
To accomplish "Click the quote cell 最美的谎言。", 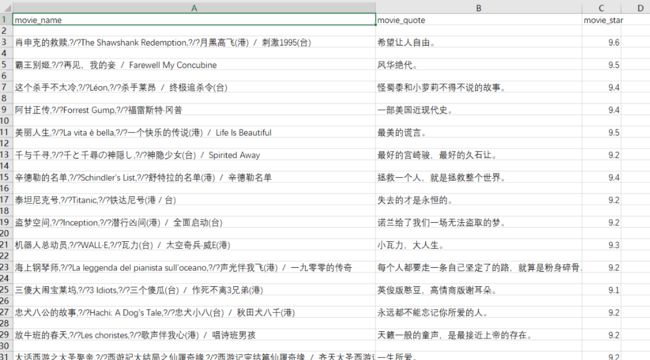I will [x=478, y=132].
